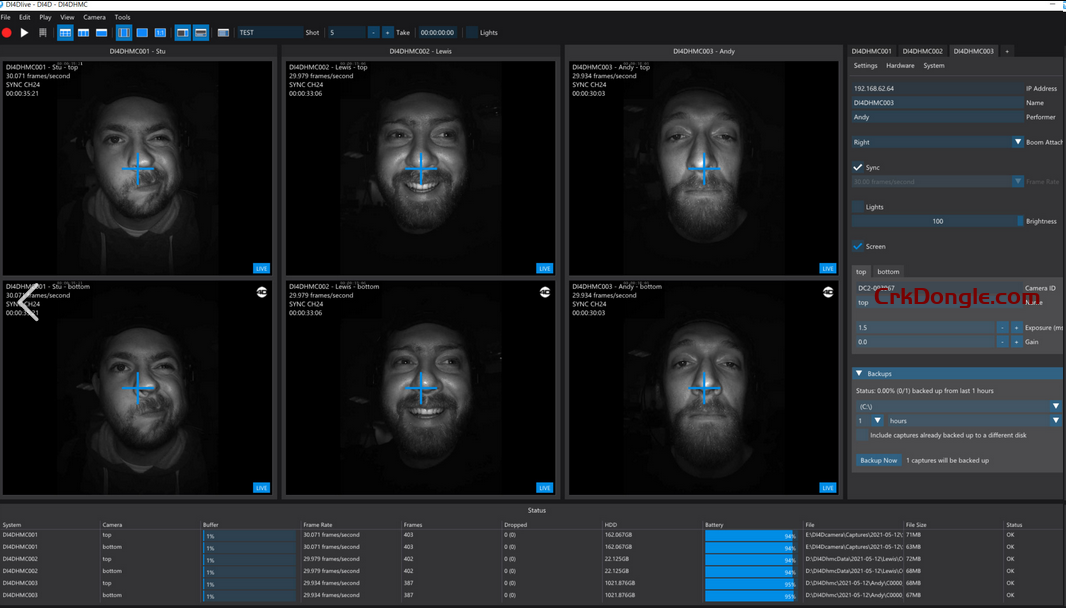Image resolution: width=1066 pixels, height=608 pixels.
Task: Collapse the Backups section
Action: 858,374
